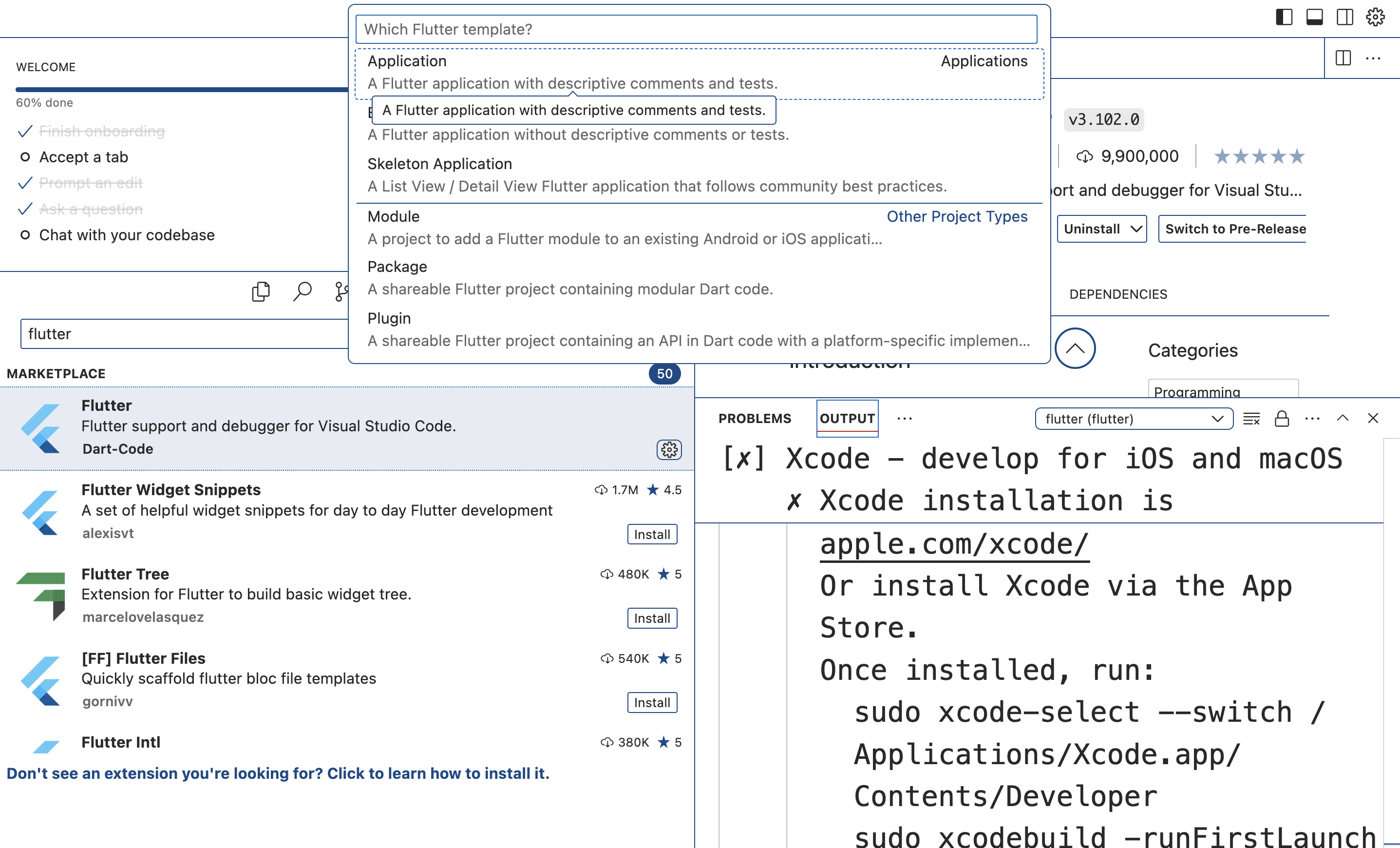The width and height of the screenshot is (1400, 848).
Task: Click the WELCOME panel heading
Action: [45, 67]
